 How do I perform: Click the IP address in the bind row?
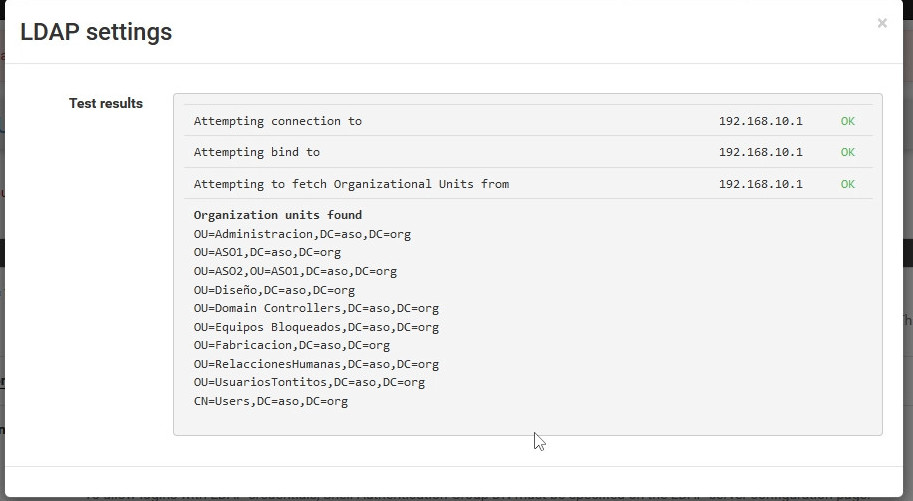point(760,152)
